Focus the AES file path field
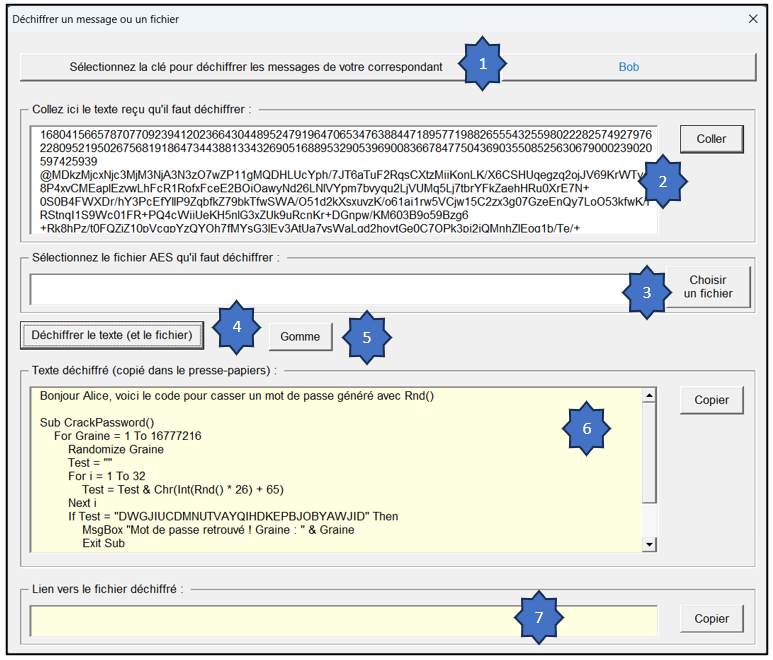This screenshot has height=660, width=773. (x=320, y=289)
